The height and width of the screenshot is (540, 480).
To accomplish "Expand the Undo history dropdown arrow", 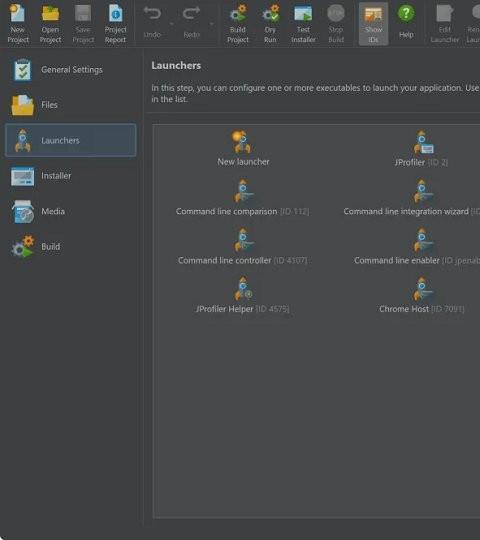I will (x=171, y=23).
